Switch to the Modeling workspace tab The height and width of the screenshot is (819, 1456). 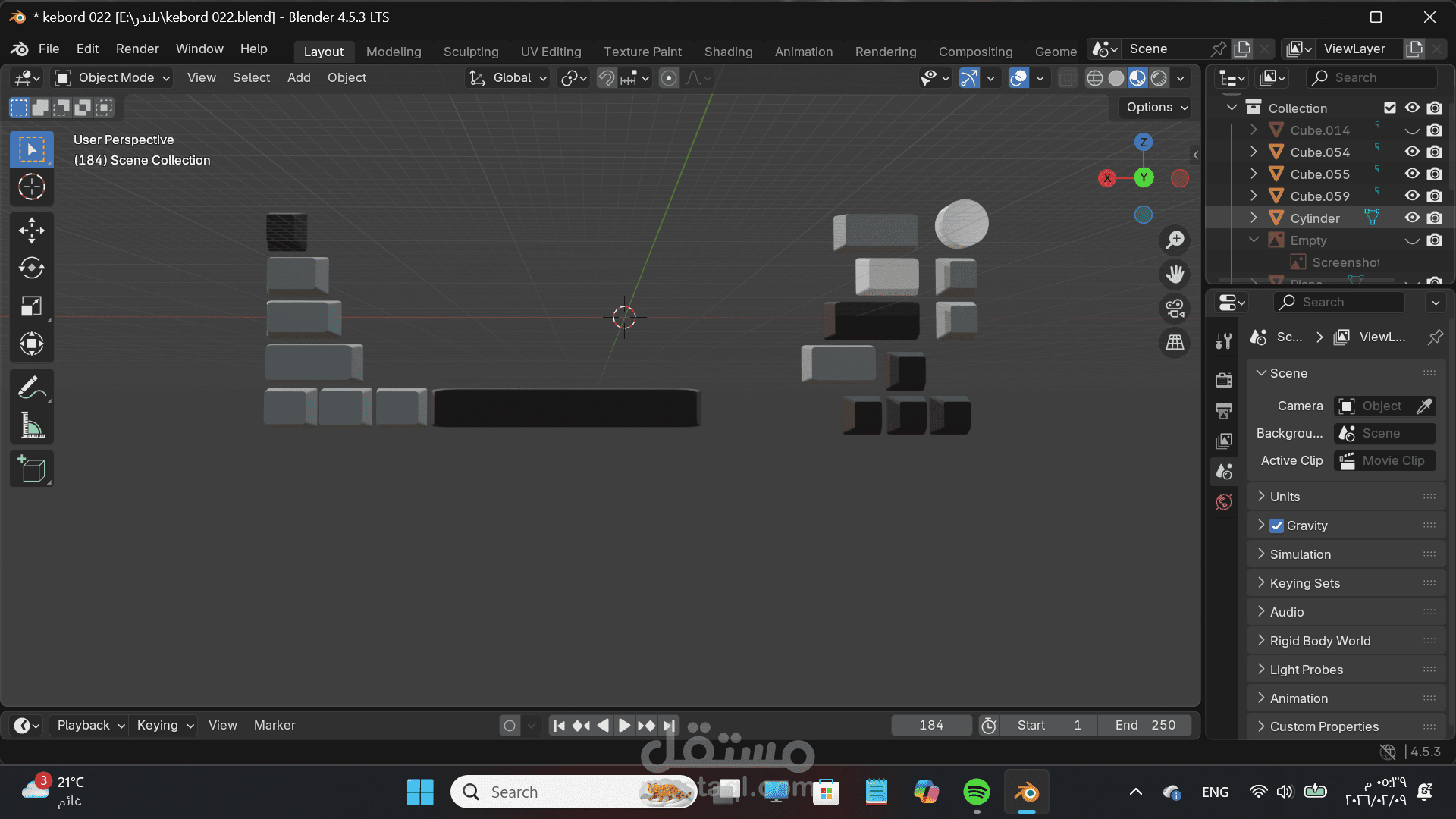click(394, 52)
